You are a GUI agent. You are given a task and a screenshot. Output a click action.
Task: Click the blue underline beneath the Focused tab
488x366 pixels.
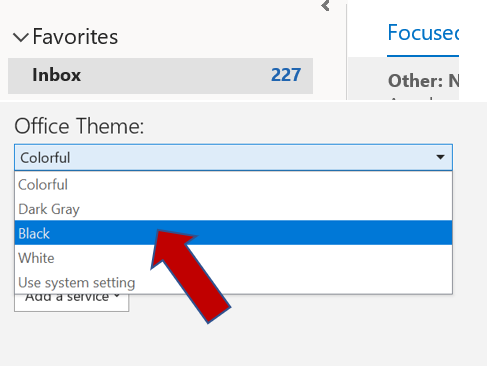coord(423,56)
